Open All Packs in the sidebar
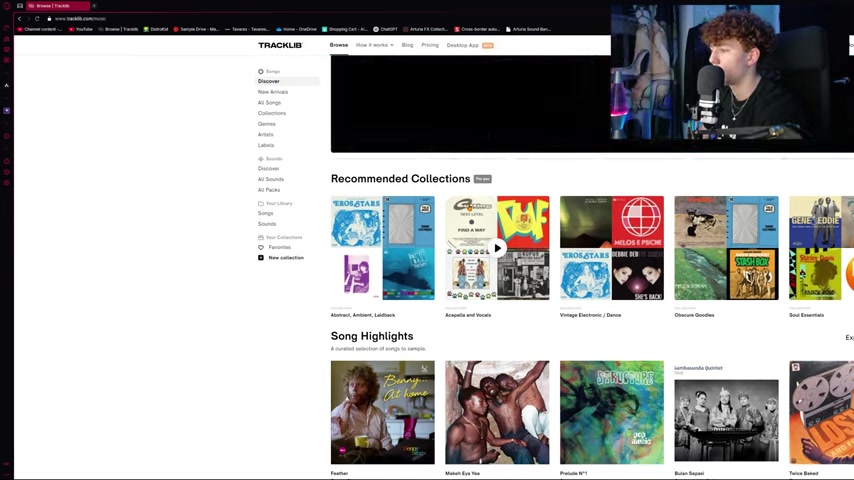The image size is (854, 480). click(x=269, y=190)
